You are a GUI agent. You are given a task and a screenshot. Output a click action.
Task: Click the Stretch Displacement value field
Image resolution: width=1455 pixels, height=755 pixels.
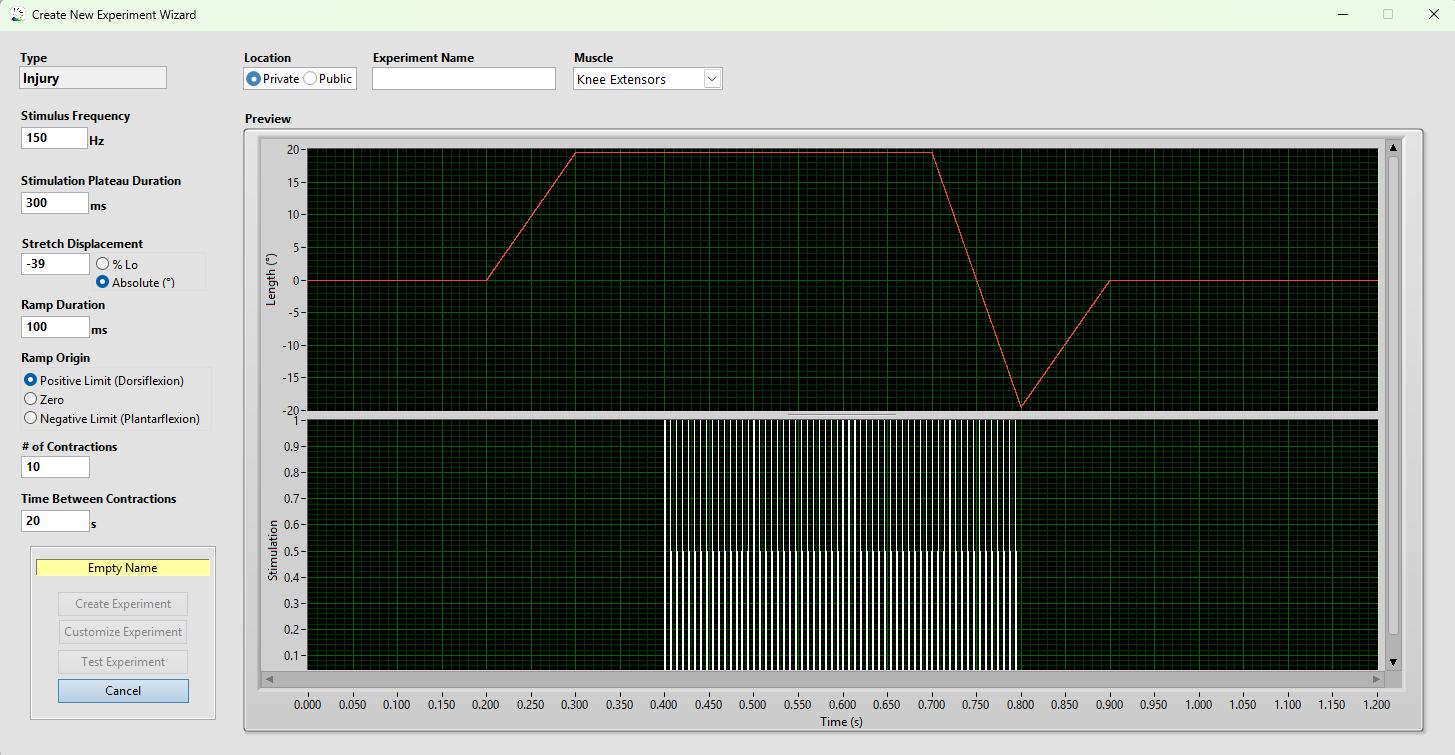tap(54, 264)
